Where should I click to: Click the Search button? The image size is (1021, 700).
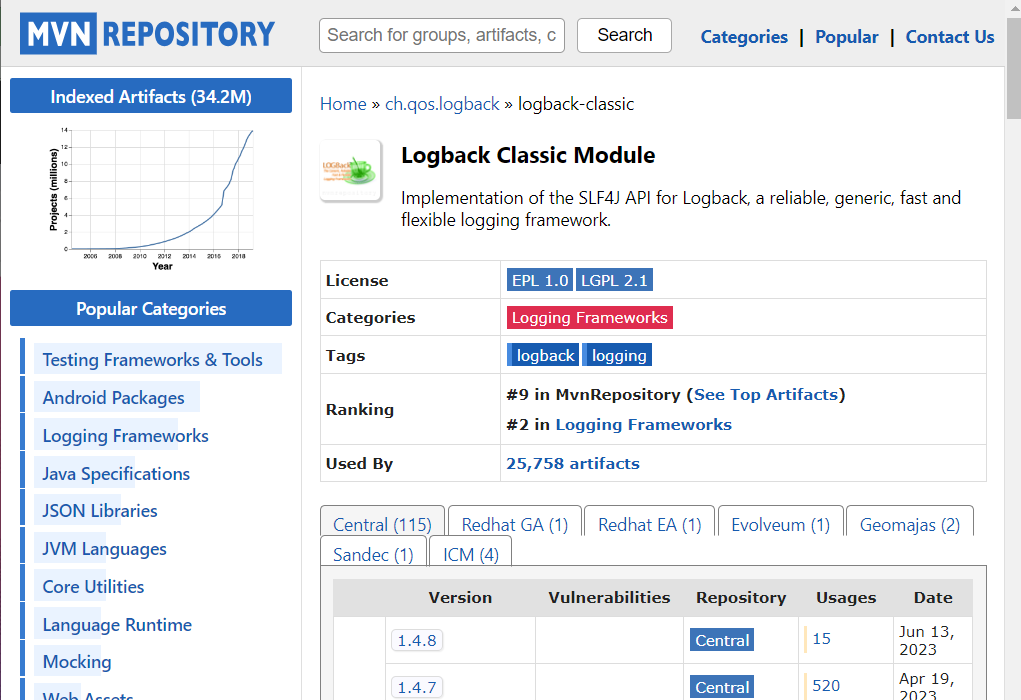coord(624,35)
